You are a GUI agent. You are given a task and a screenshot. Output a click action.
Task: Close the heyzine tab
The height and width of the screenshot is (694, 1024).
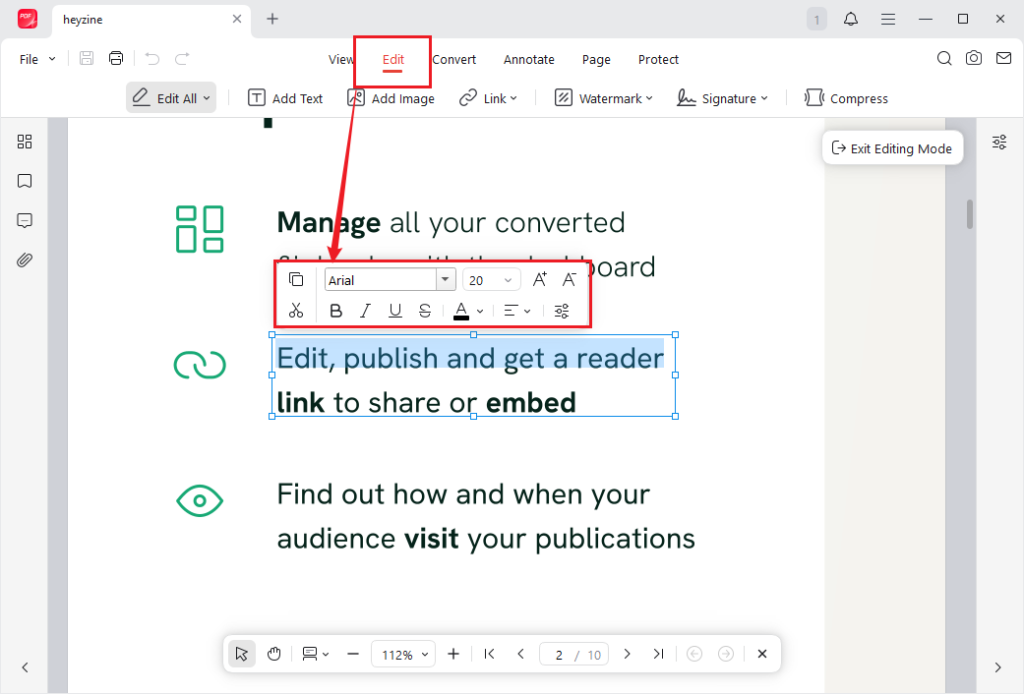(237, 19)
